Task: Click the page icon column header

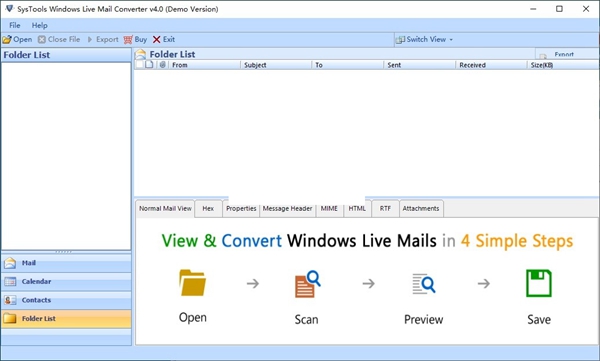Action: click(x=149, y=65)
